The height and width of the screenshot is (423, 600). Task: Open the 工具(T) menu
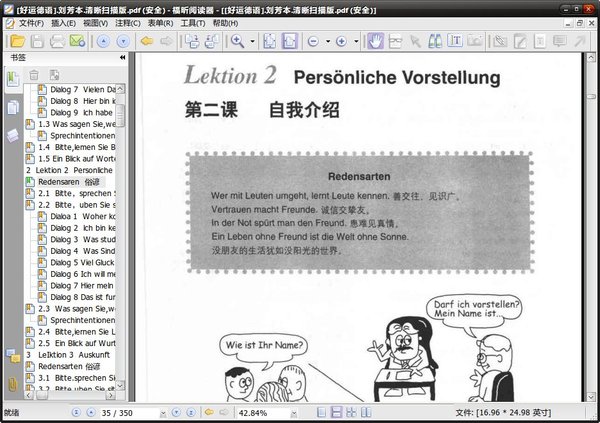tap(193, 23)
